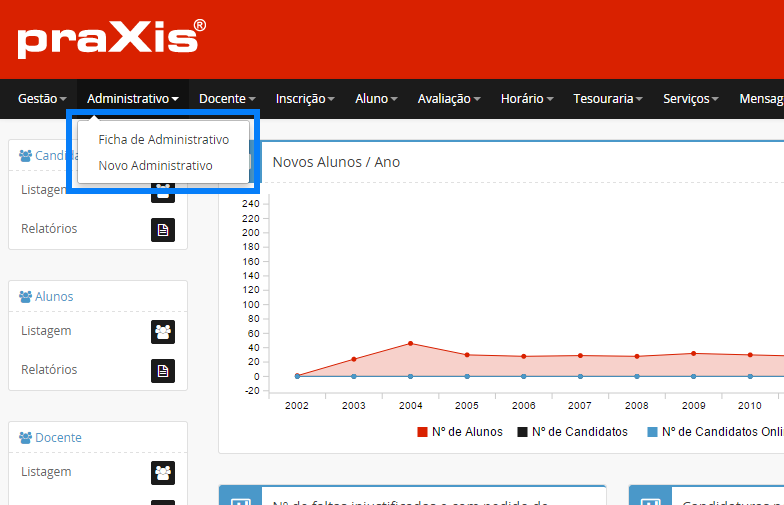Screen dimensions: 784x505
Task: Click the group icon beside Docente heading
Action: (26, 438)
